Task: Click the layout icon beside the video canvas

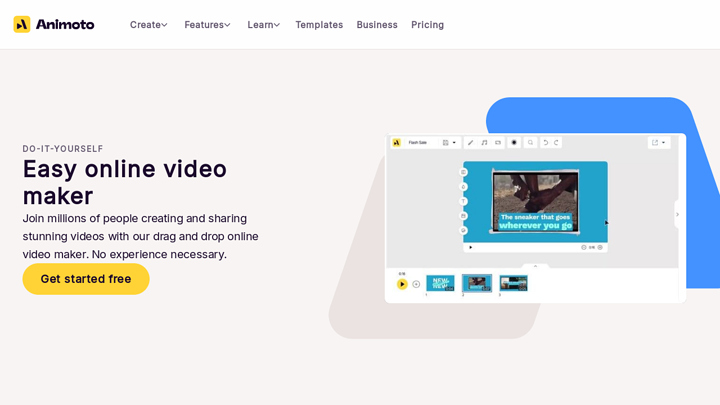Action: click(x=463, y=172)
